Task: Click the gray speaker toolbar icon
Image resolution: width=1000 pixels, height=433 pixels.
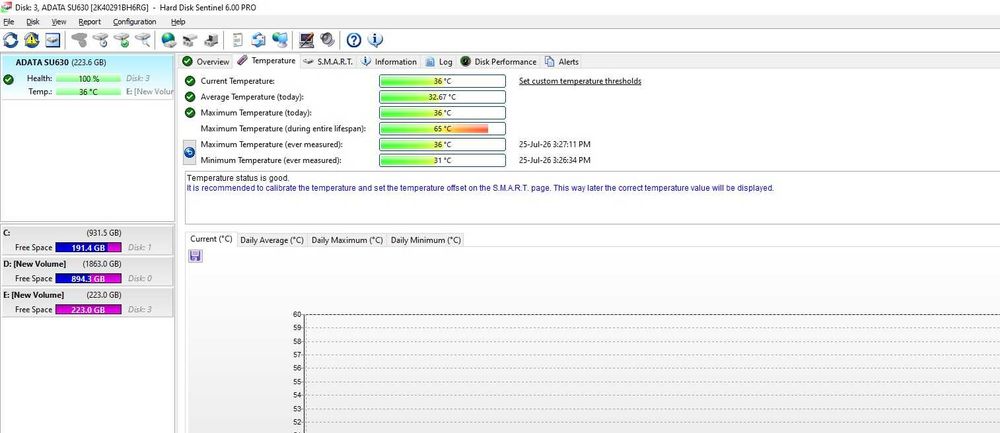Action: [327, 40]
